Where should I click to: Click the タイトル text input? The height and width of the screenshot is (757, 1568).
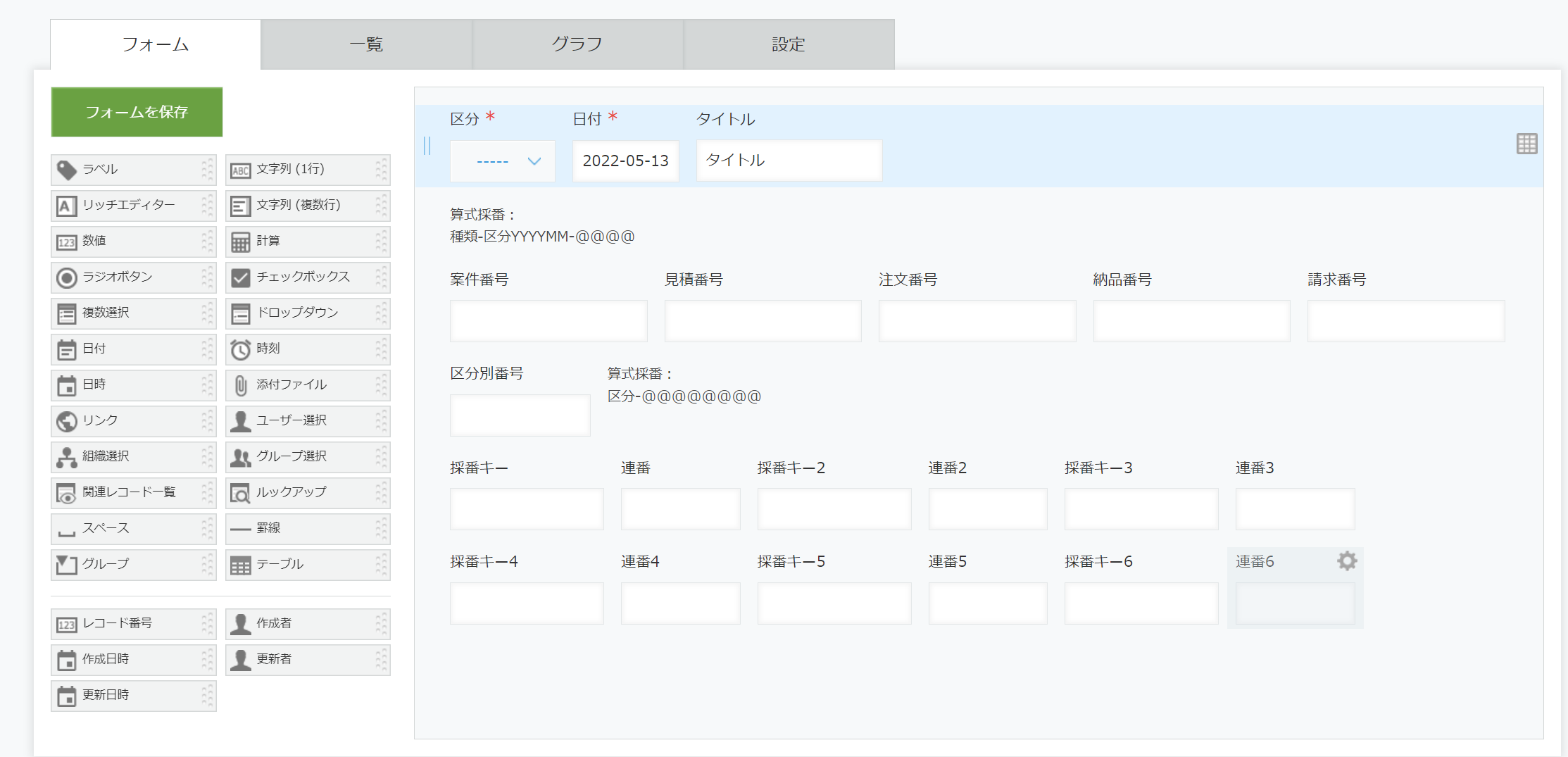(x=789, y=161)
